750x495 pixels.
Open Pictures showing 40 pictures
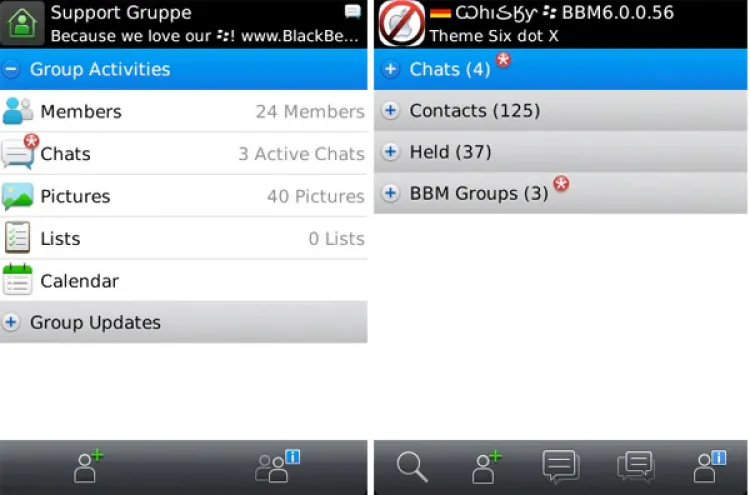click(183, 197)
